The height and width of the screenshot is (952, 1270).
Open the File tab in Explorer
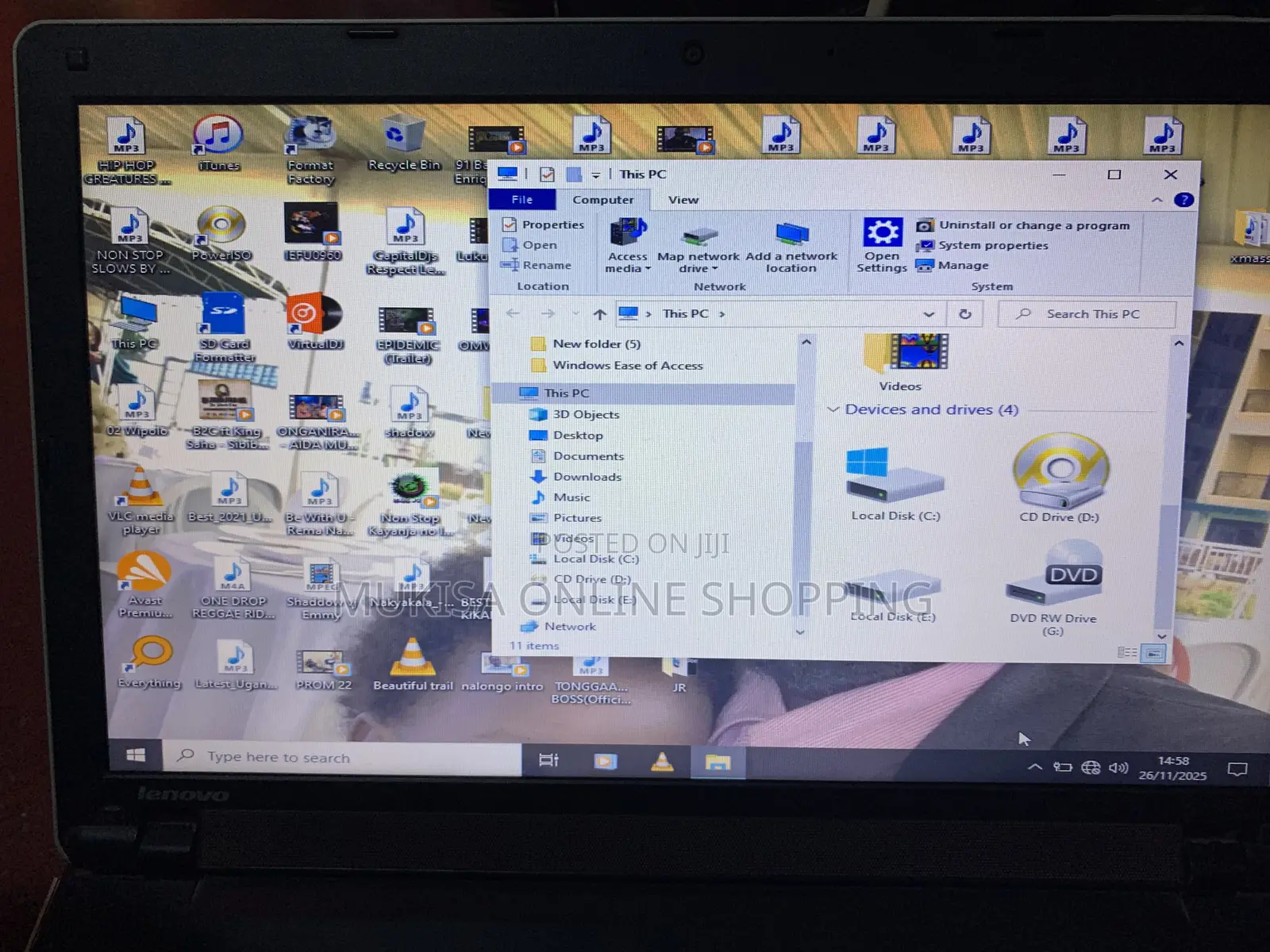click(x=522, y=199)
